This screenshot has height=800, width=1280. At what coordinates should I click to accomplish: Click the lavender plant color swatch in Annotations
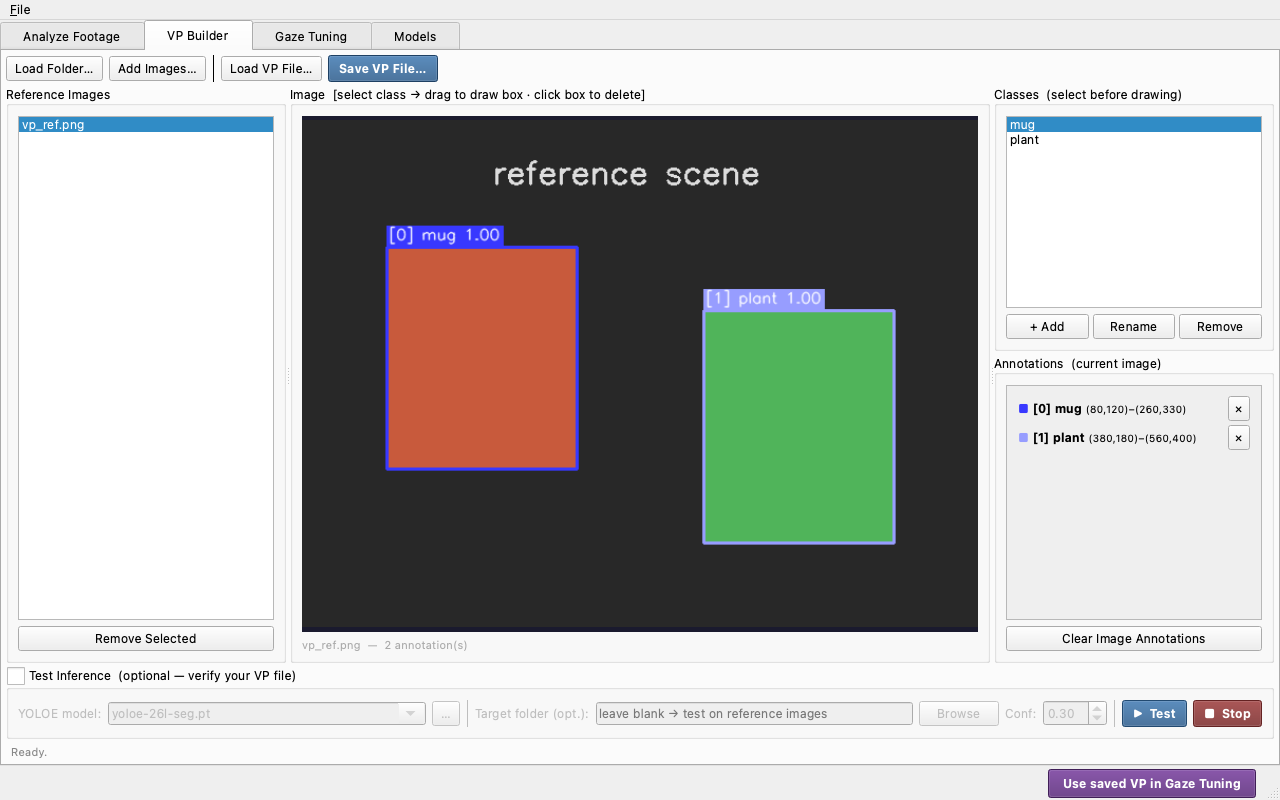click(x=1023, y=438)
